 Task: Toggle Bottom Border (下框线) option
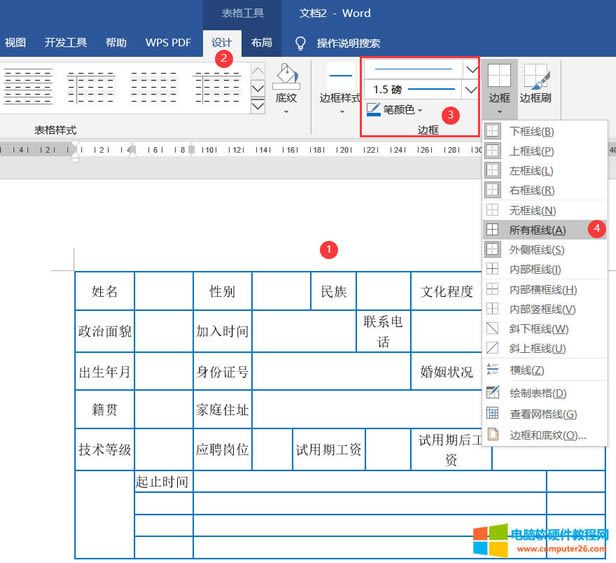(531, 131)
